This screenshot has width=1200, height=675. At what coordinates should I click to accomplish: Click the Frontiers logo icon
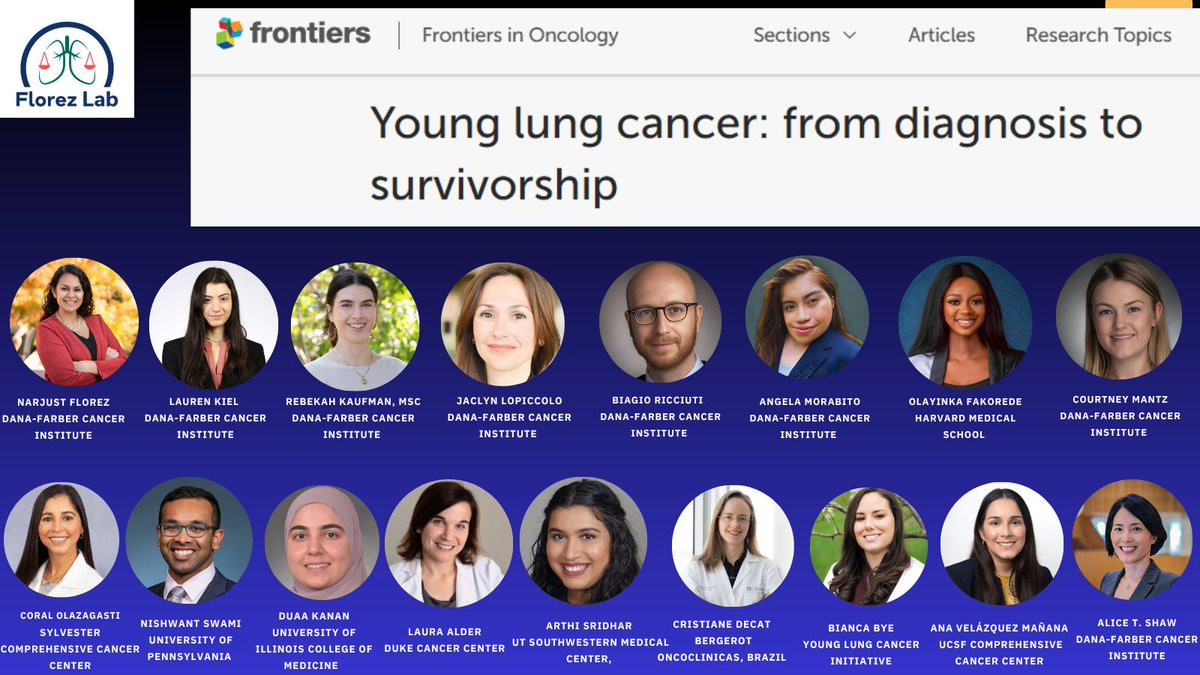click(x=229, y=33)
